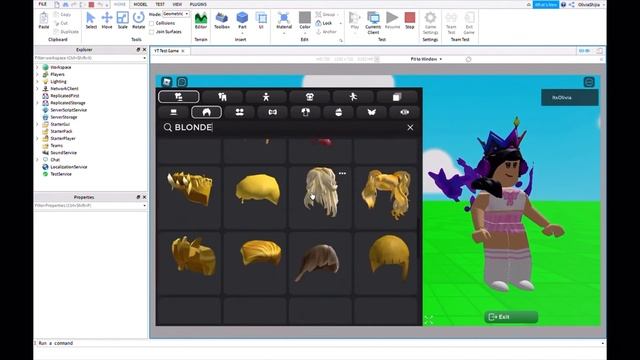Clear the BLONDE search with the X

[410, 127]
